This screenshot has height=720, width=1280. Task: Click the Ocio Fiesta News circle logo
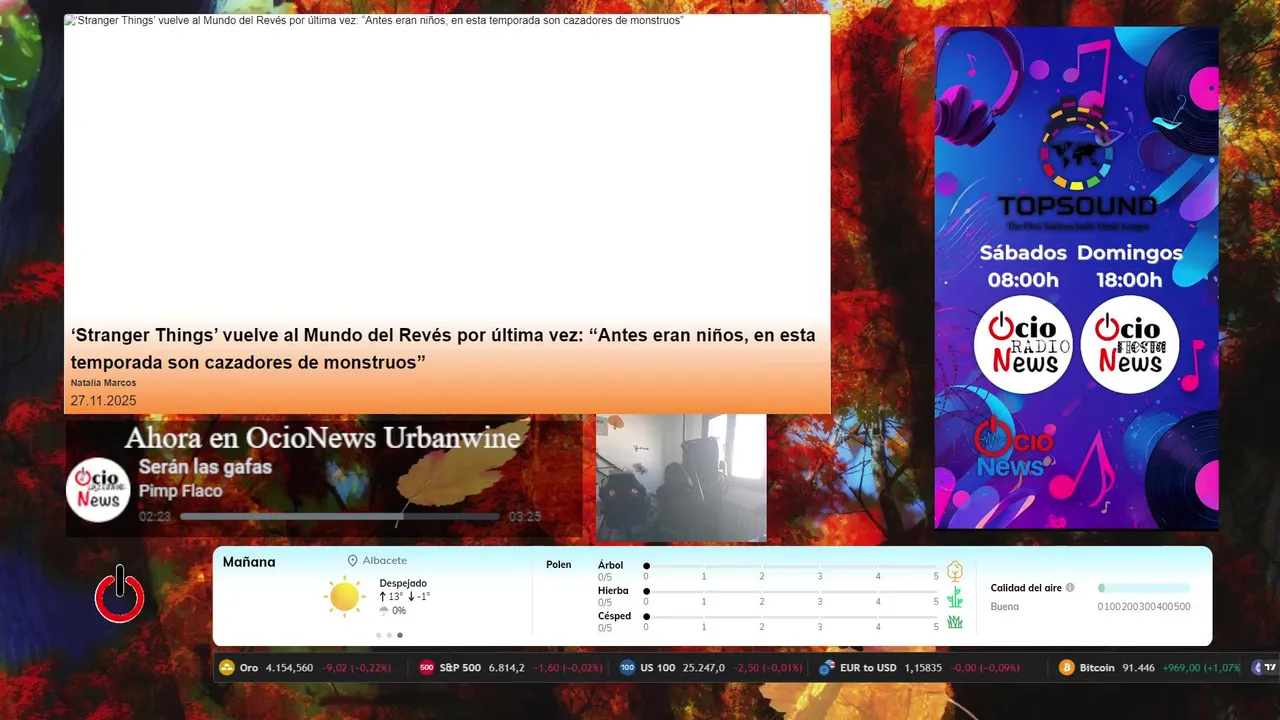pos(1130,345)
